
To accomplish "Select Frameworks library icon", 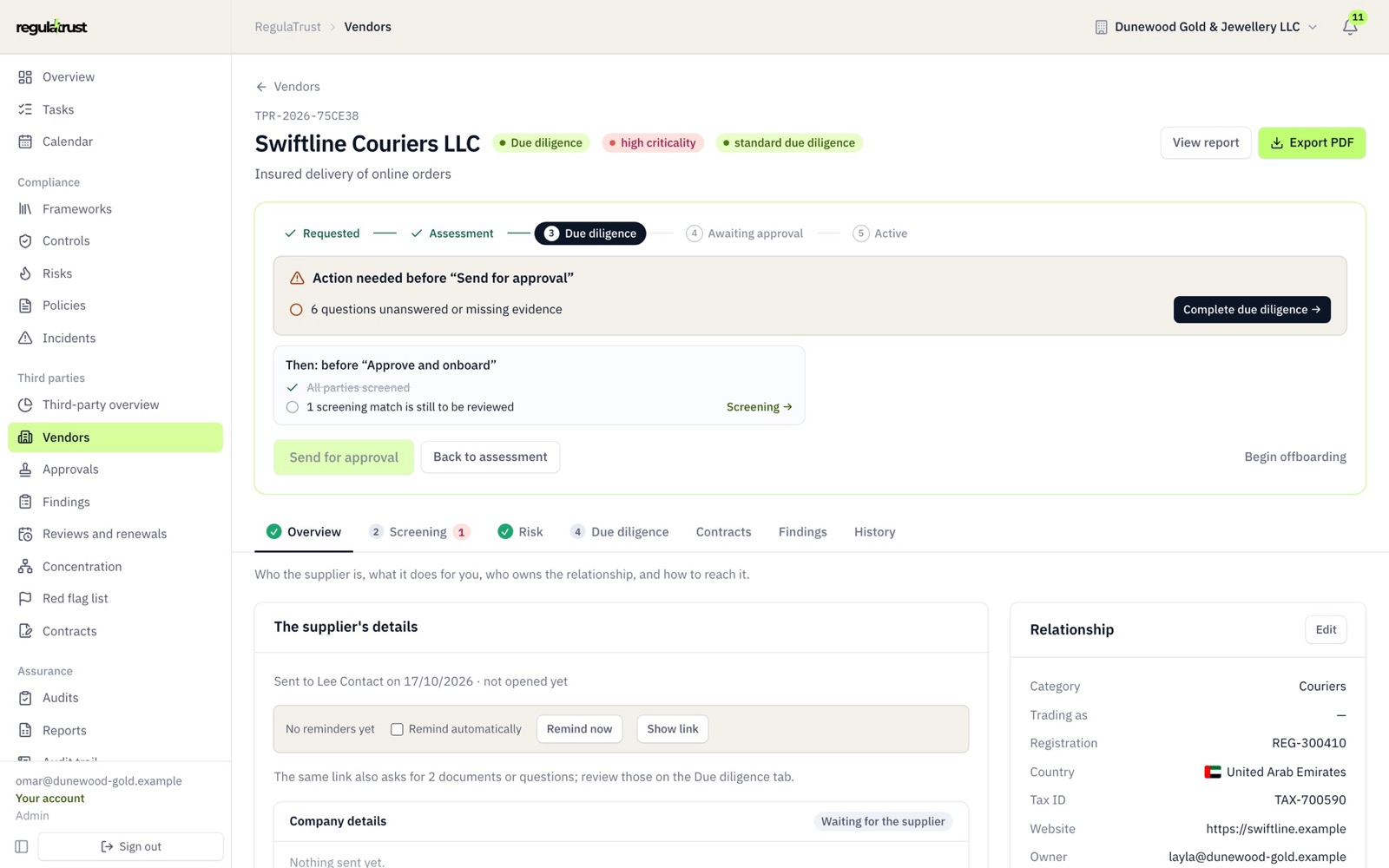I will [x=25, y=209].
